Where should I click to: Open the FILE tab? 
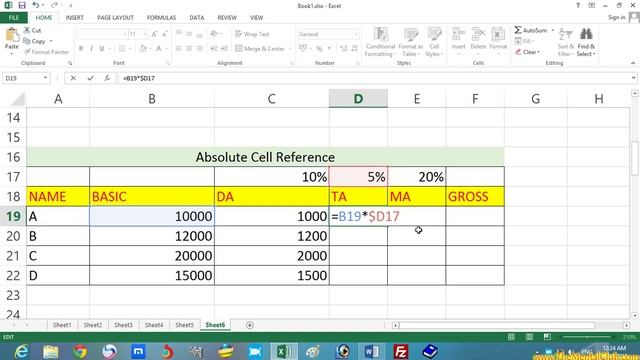13,18
